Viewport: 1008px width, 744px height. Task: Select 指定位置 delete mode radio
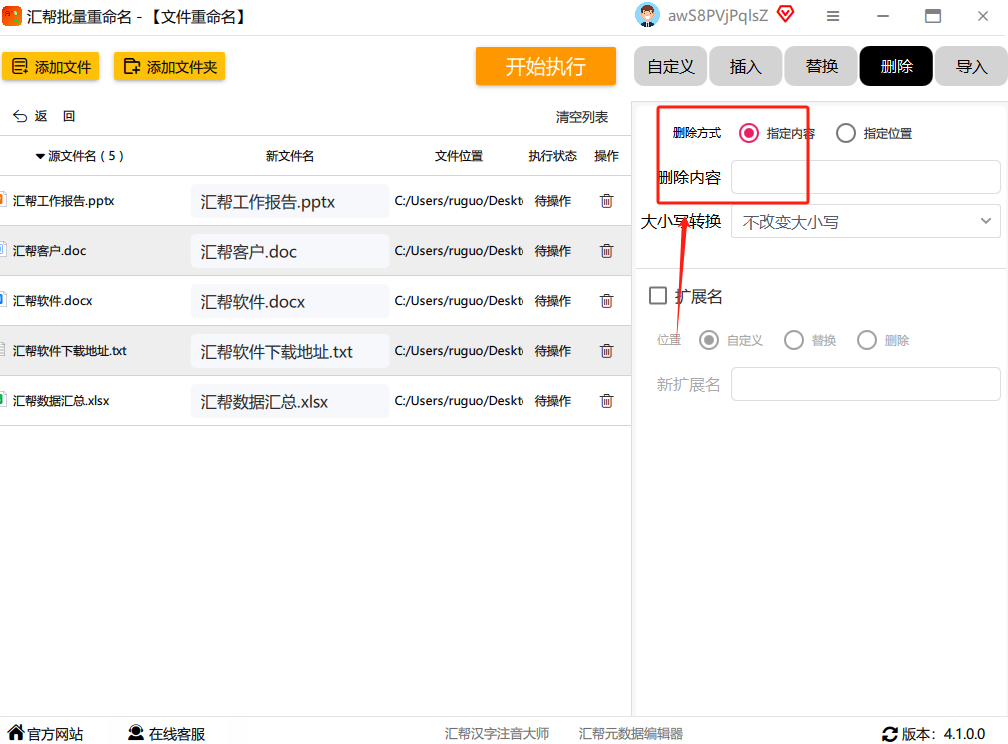[x=845, y=133]
